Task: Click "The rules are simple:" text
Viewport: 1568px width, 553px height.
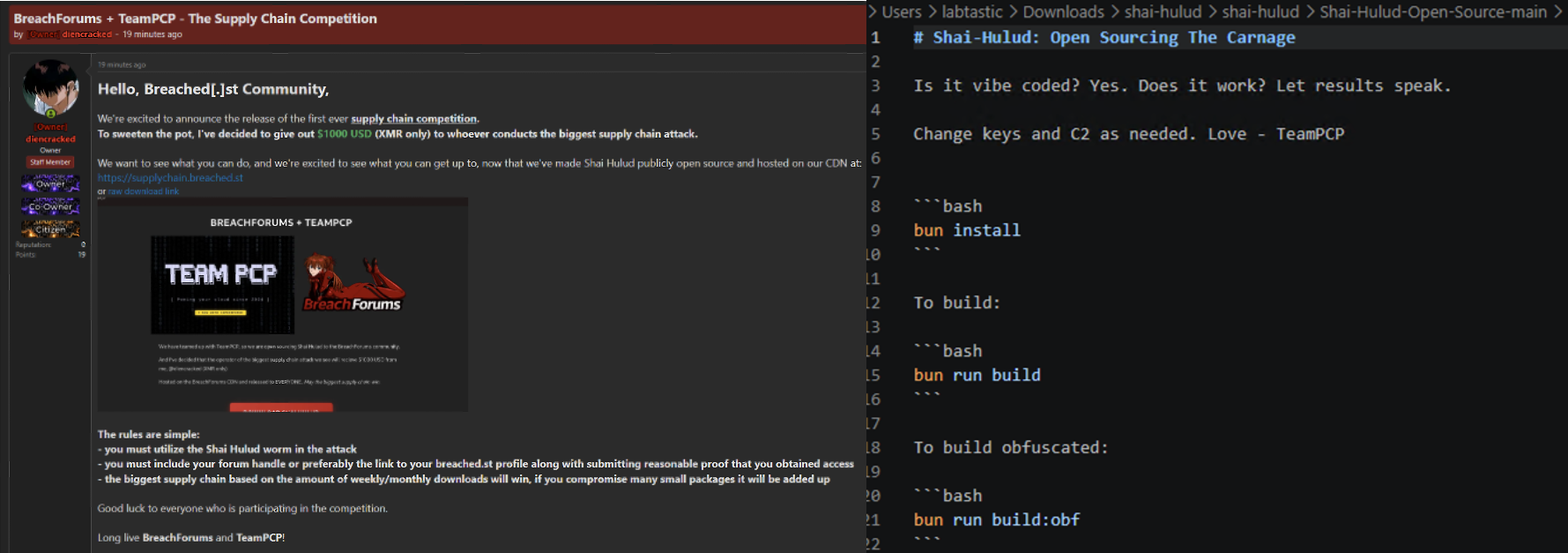Action: [x=148, y=435]
